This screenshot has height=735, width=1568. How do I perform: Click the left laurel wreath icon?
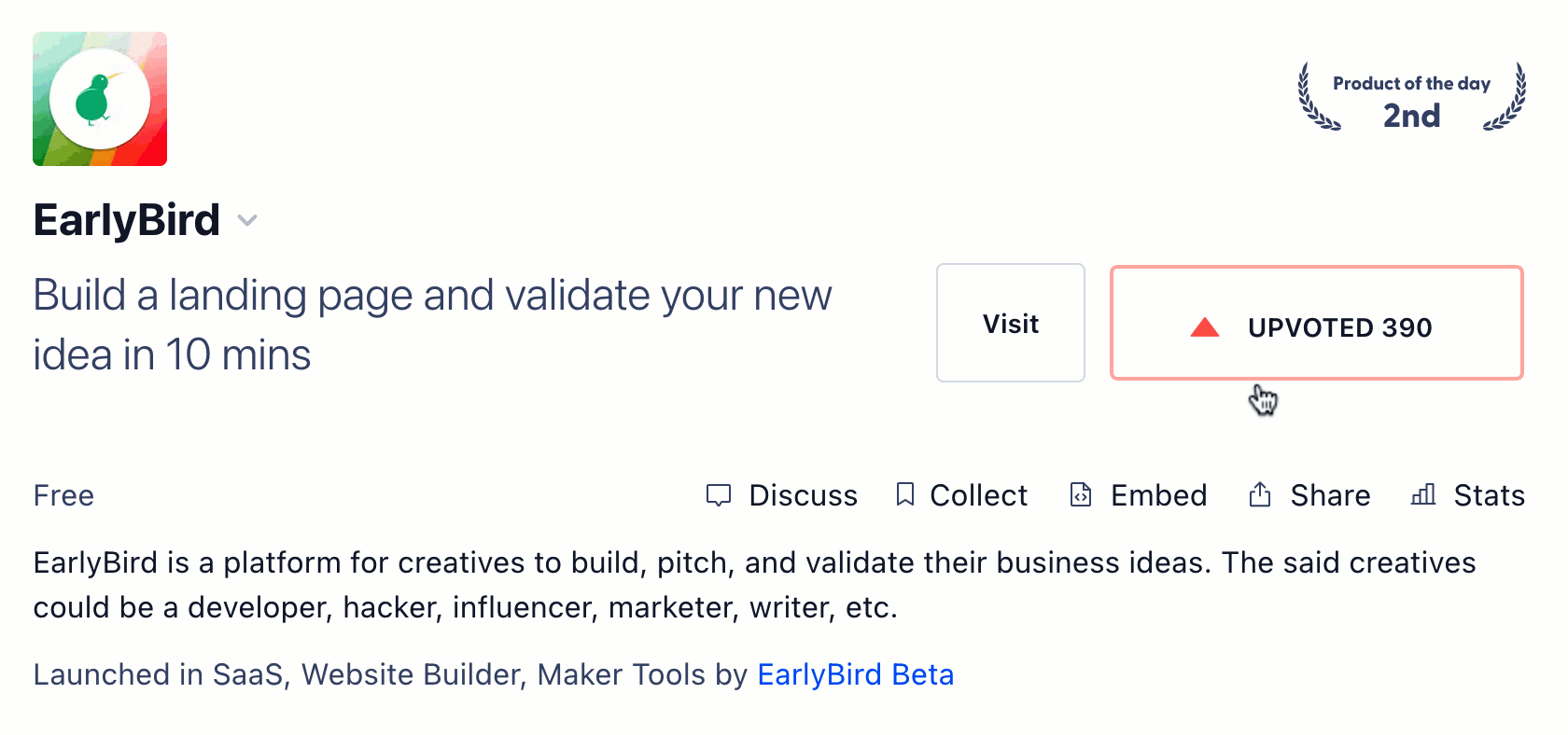(x=1318, y=97)
